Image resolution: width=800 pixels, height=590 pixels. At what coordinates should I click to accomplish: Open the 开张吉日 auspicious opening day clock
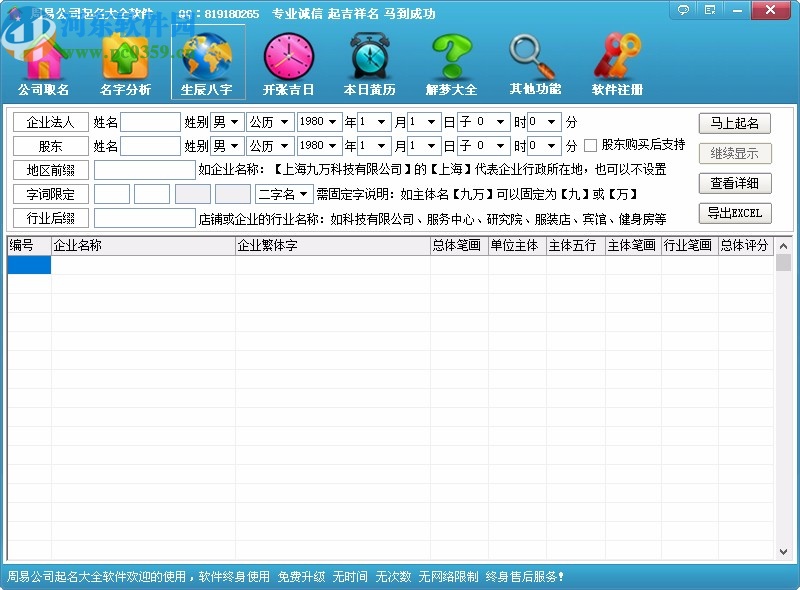click(289, 57)
